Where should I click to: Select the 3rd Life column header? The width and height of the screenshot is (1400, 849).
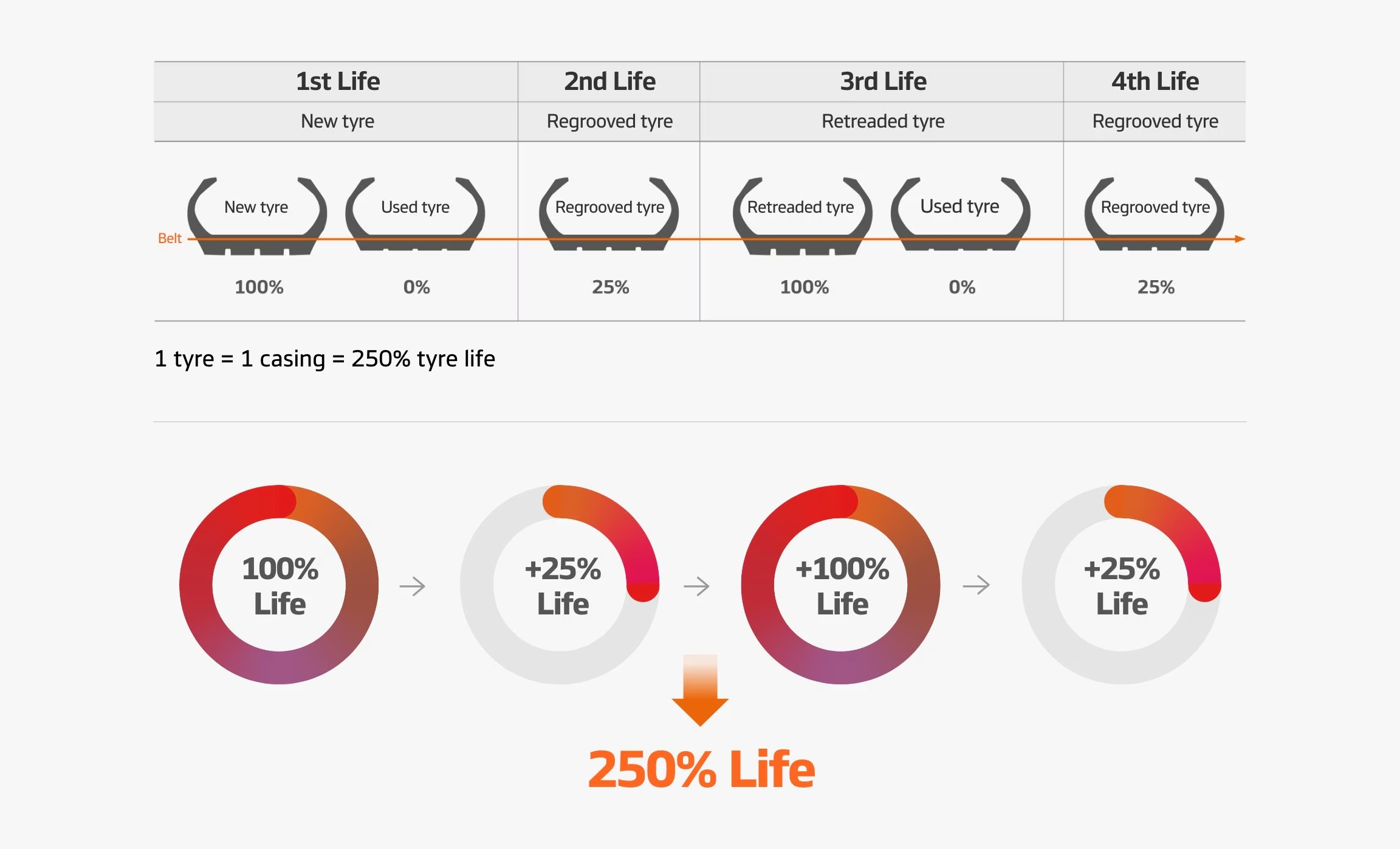[882, 81]
